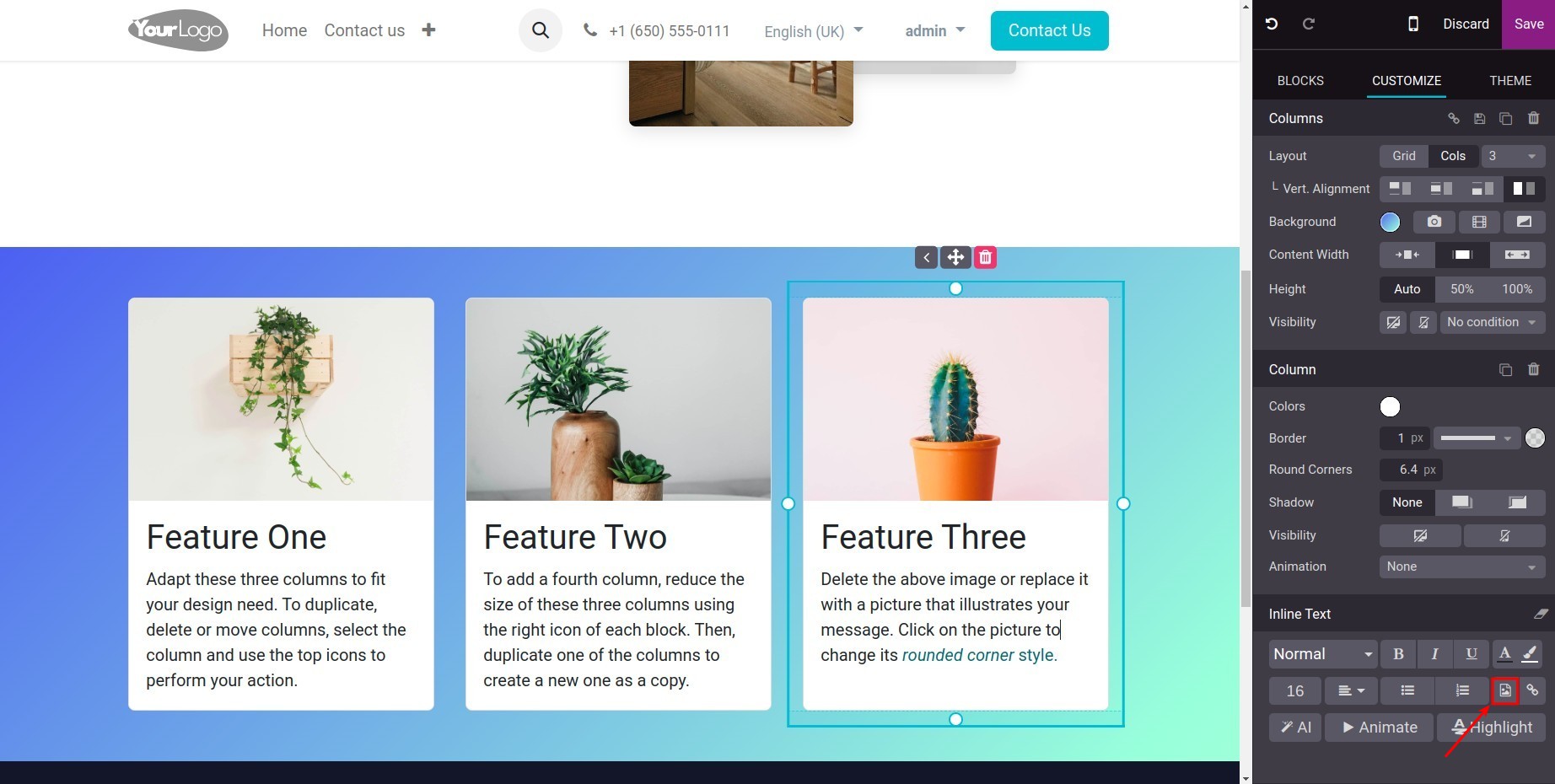Open the search magnifier icon
The image size is (1555, 784).
(x=541, y=30)
